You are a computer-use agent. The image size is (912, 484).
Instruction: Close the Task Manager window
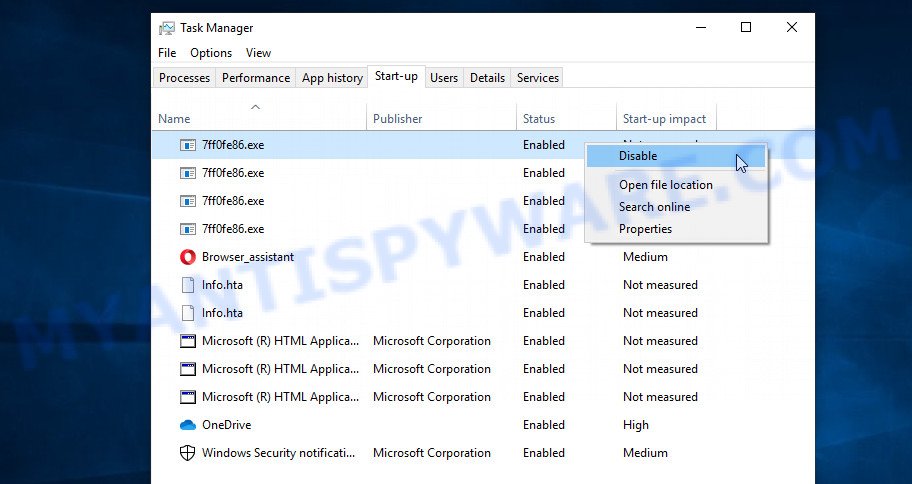(792, 27)
